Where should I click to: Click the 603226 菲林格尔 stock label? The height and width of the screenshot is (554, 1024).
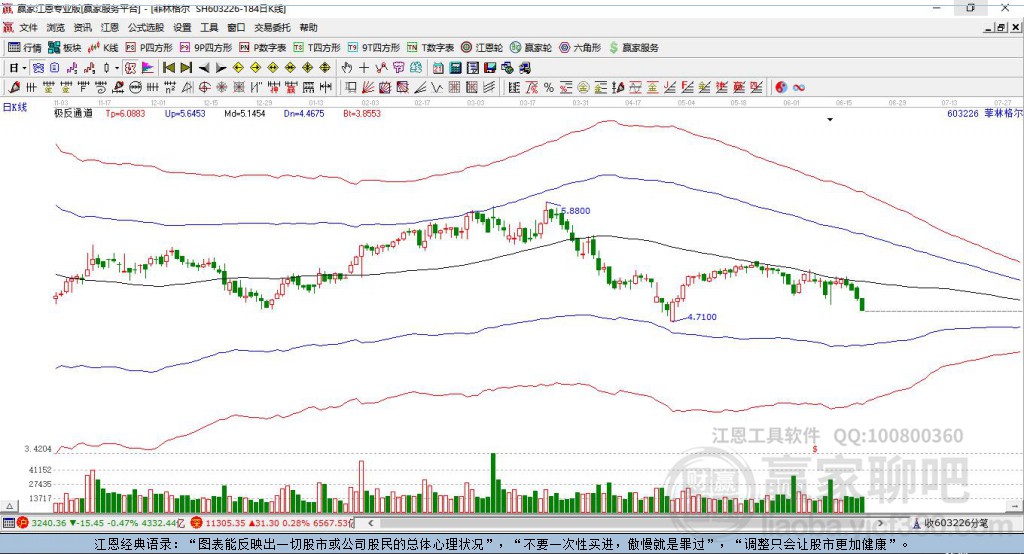[x=984, y=113]
